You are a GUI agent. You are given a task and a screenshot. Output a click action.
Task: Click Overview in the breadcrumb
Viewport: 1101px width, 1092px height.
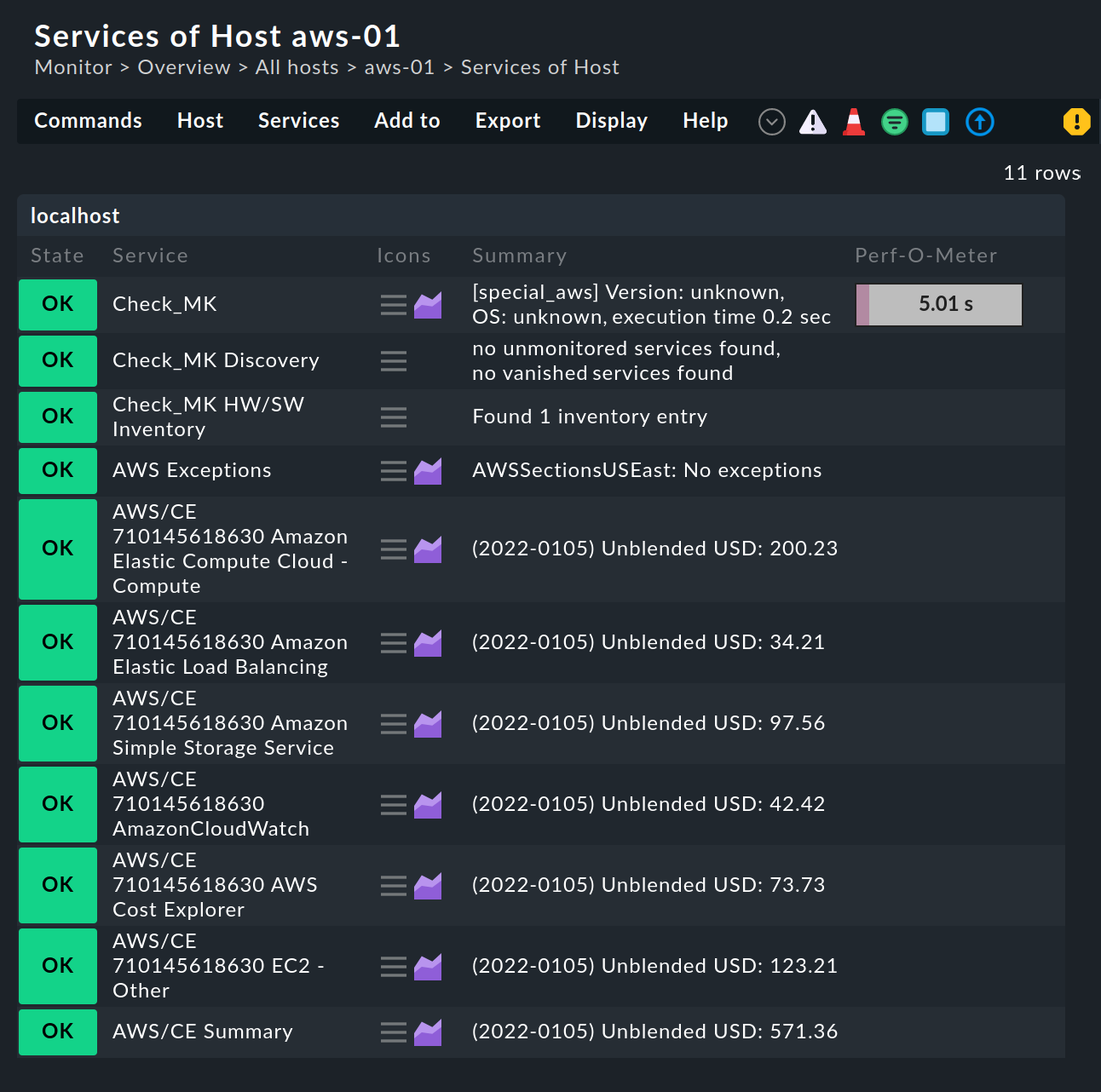(184, 67)
